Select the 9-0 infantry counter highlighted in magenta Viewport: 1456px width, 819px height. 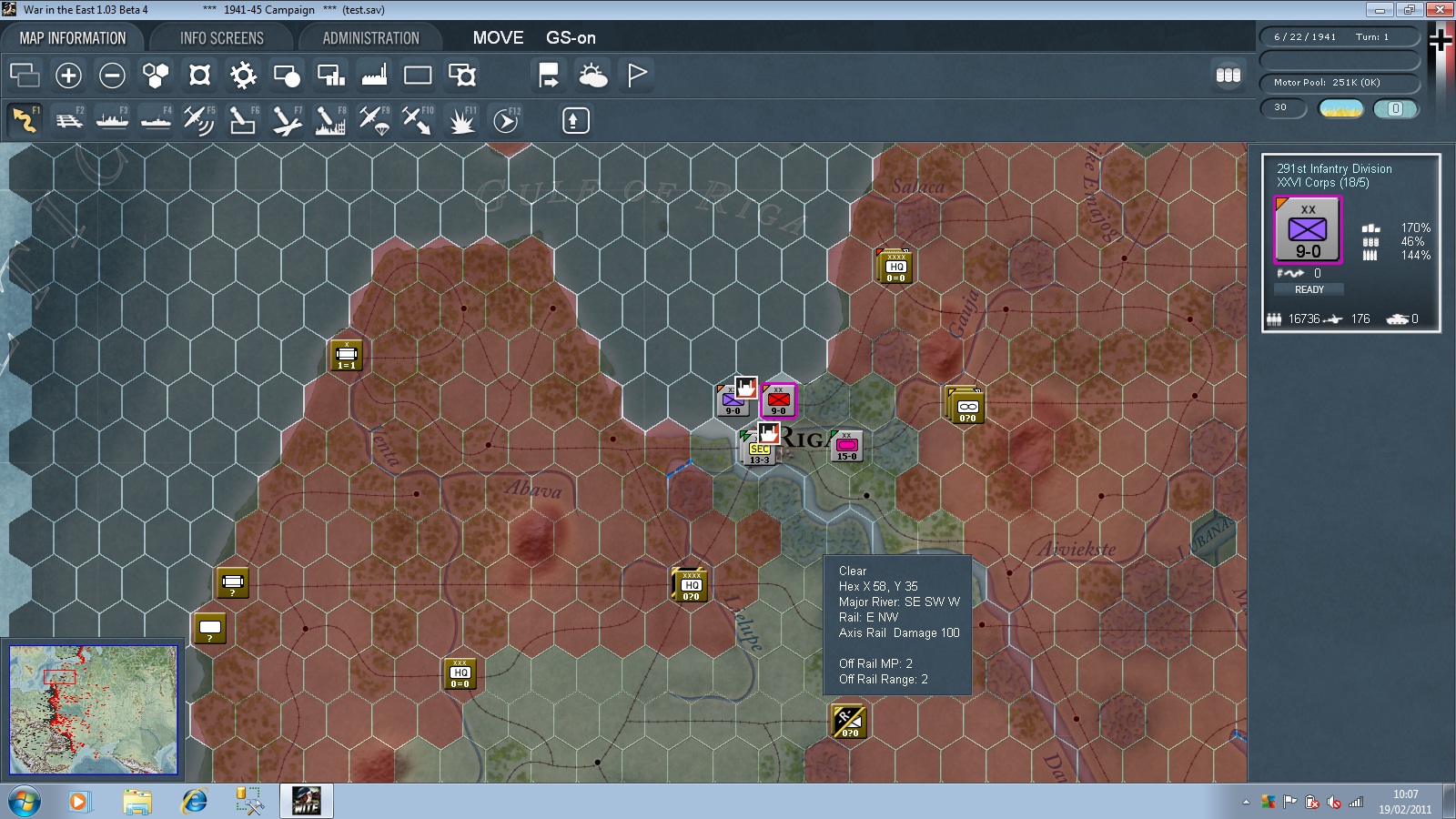point(779,400)
